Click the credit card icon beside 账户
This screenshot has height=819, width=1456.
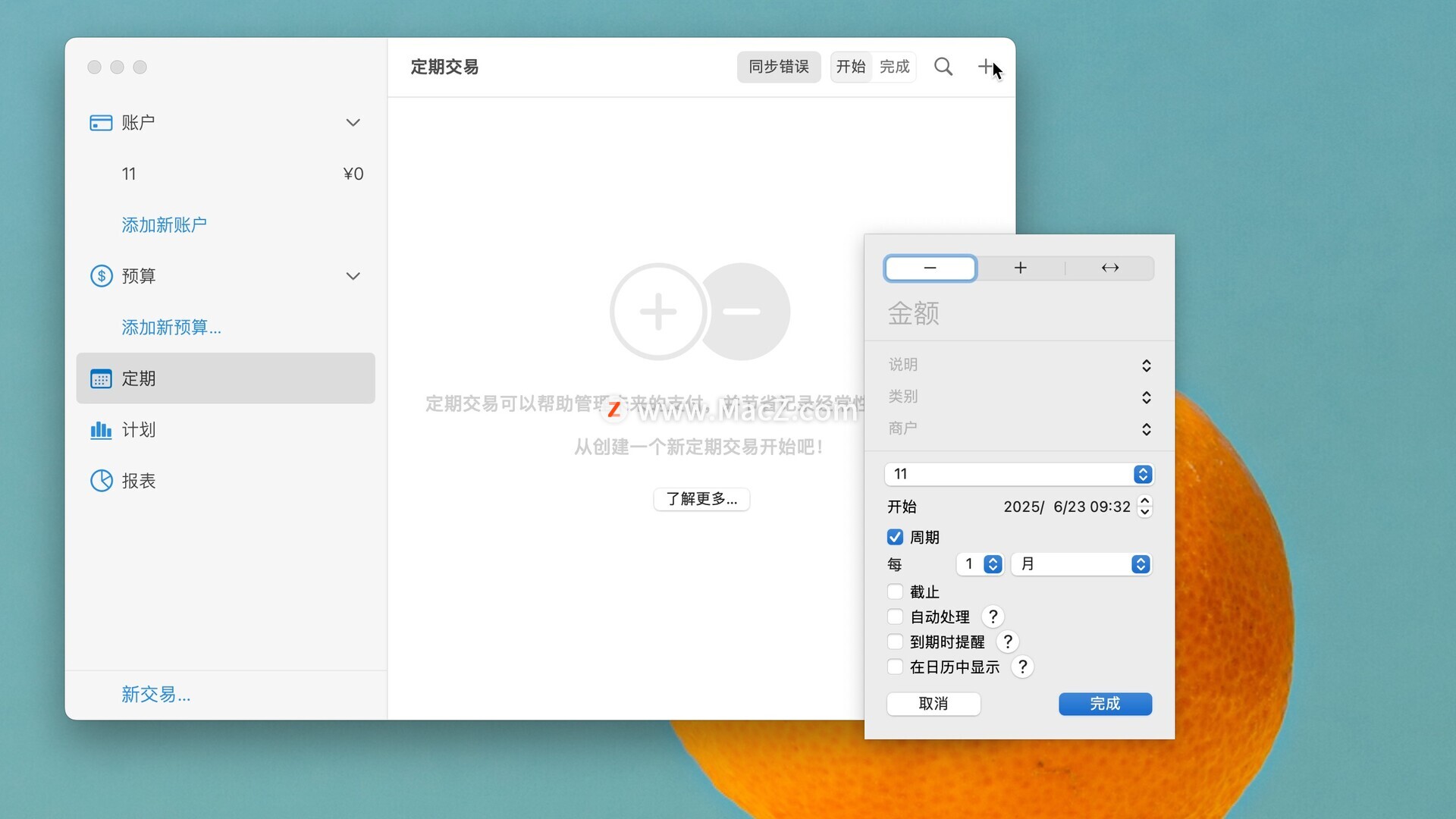click(x=101, y=123)
